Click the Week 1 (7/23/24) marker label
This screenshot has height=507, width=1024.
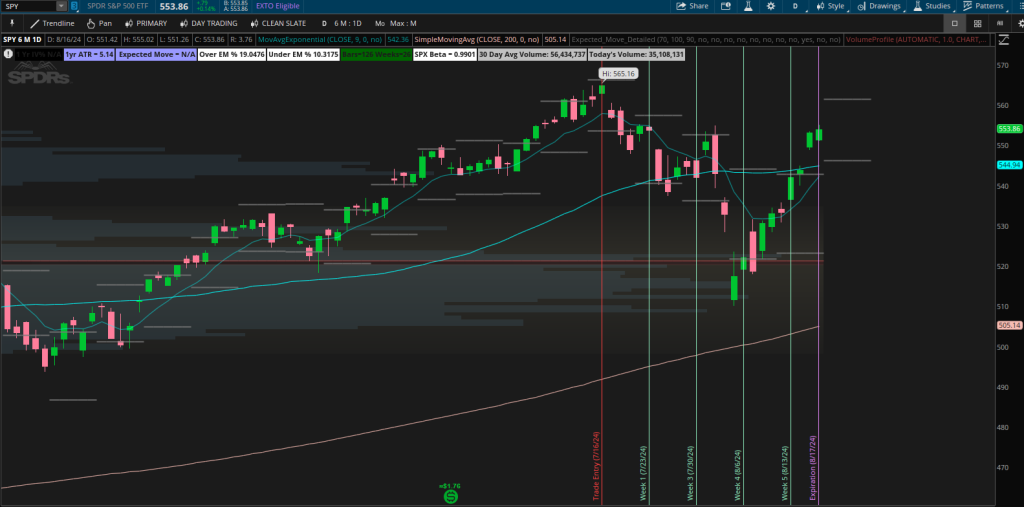[643, 474]
